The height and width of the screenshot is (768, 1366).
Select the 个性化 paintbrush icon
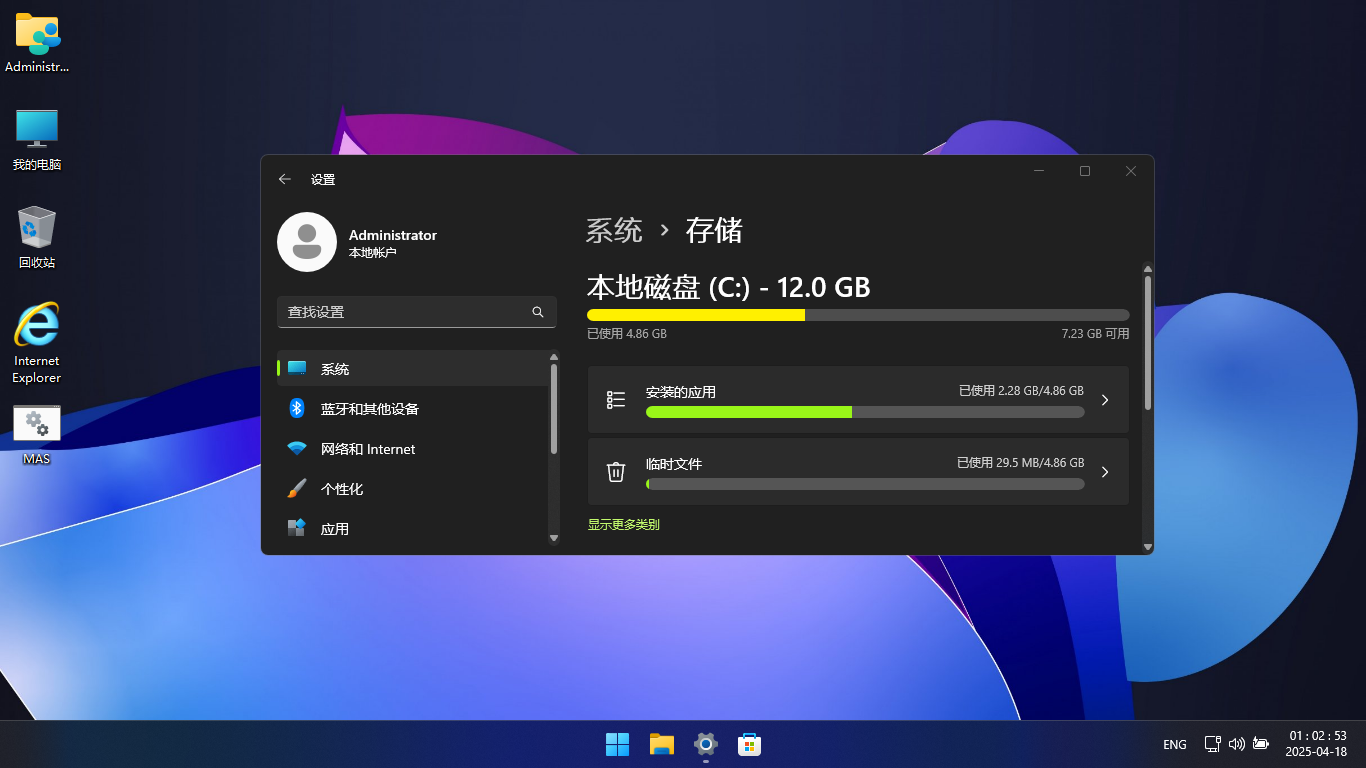click(x=297, y=489)
